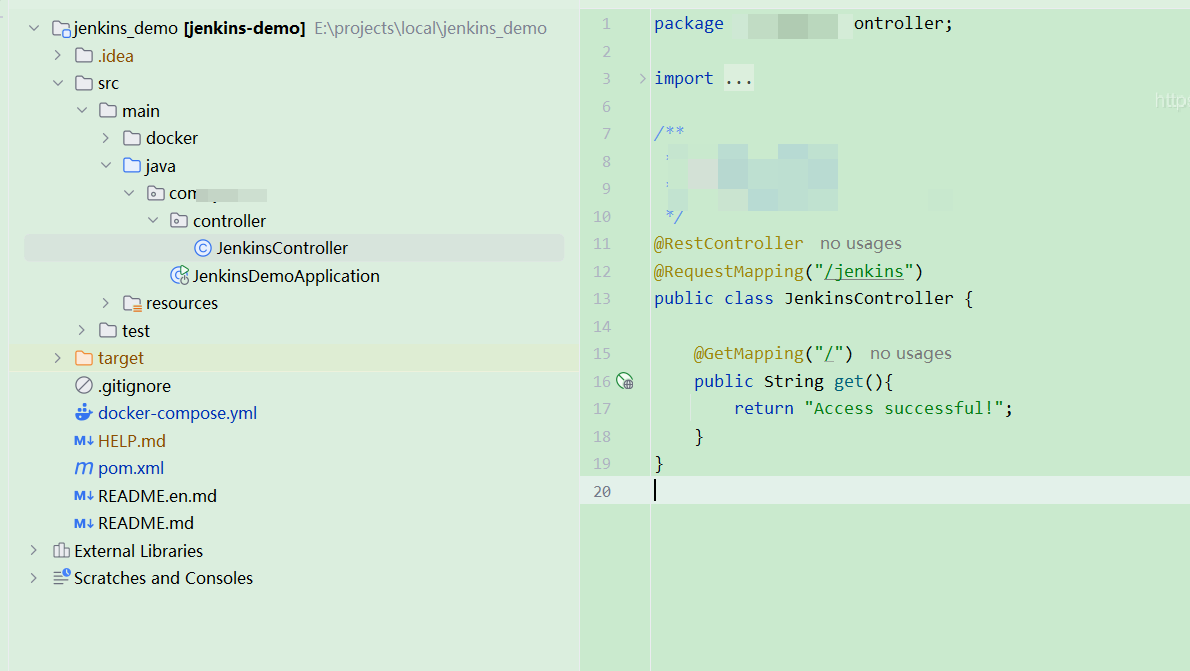This screenshot has height=671, width=1190.
Task: Click the main folder icon
Action: 108,111
